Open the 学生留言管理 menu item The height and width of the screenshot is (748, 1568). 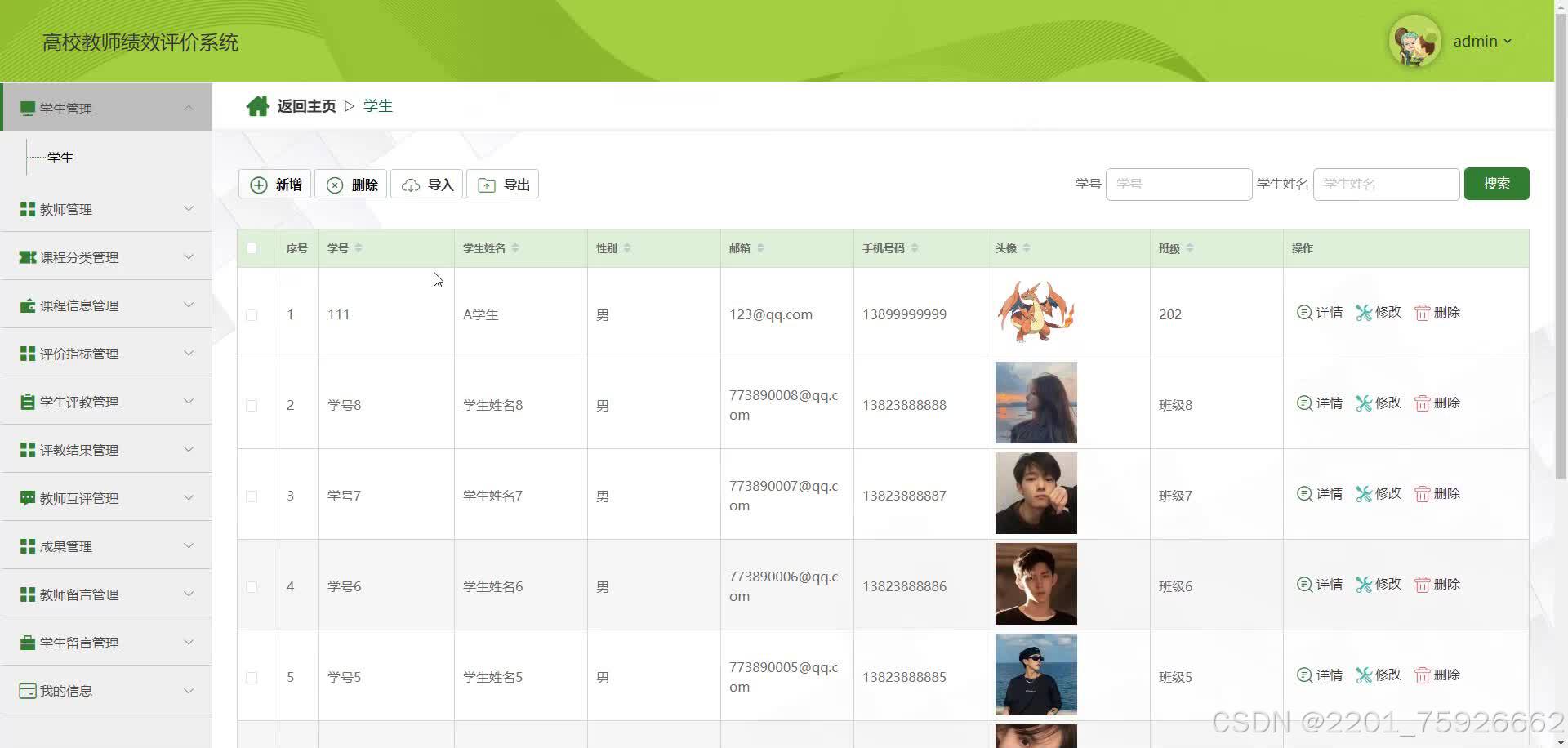106,643
